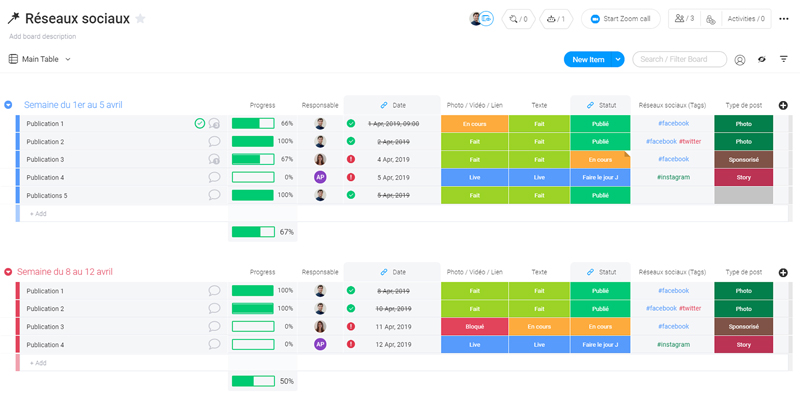Star the Réseaux sociaux board as favorite
800x398 pixels.
click(140, 19)
